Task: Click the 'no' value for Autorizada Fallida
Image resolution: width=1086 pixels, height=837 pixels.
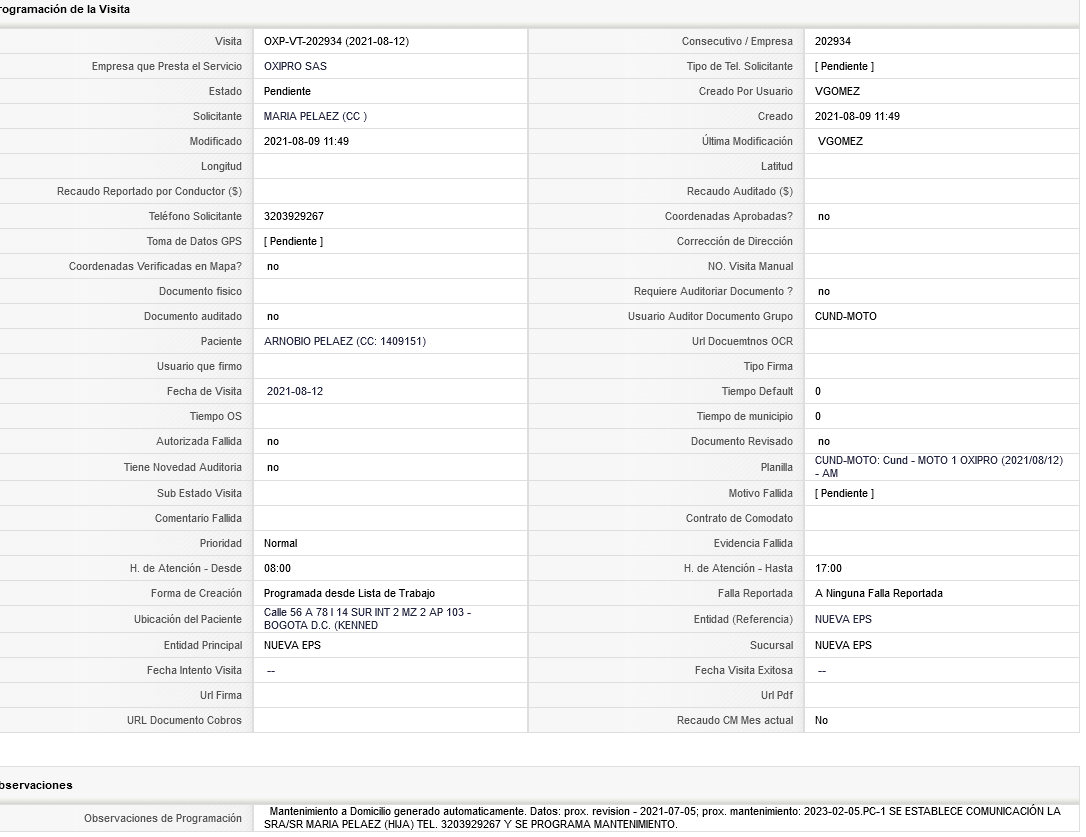Action: pos(273,441)
